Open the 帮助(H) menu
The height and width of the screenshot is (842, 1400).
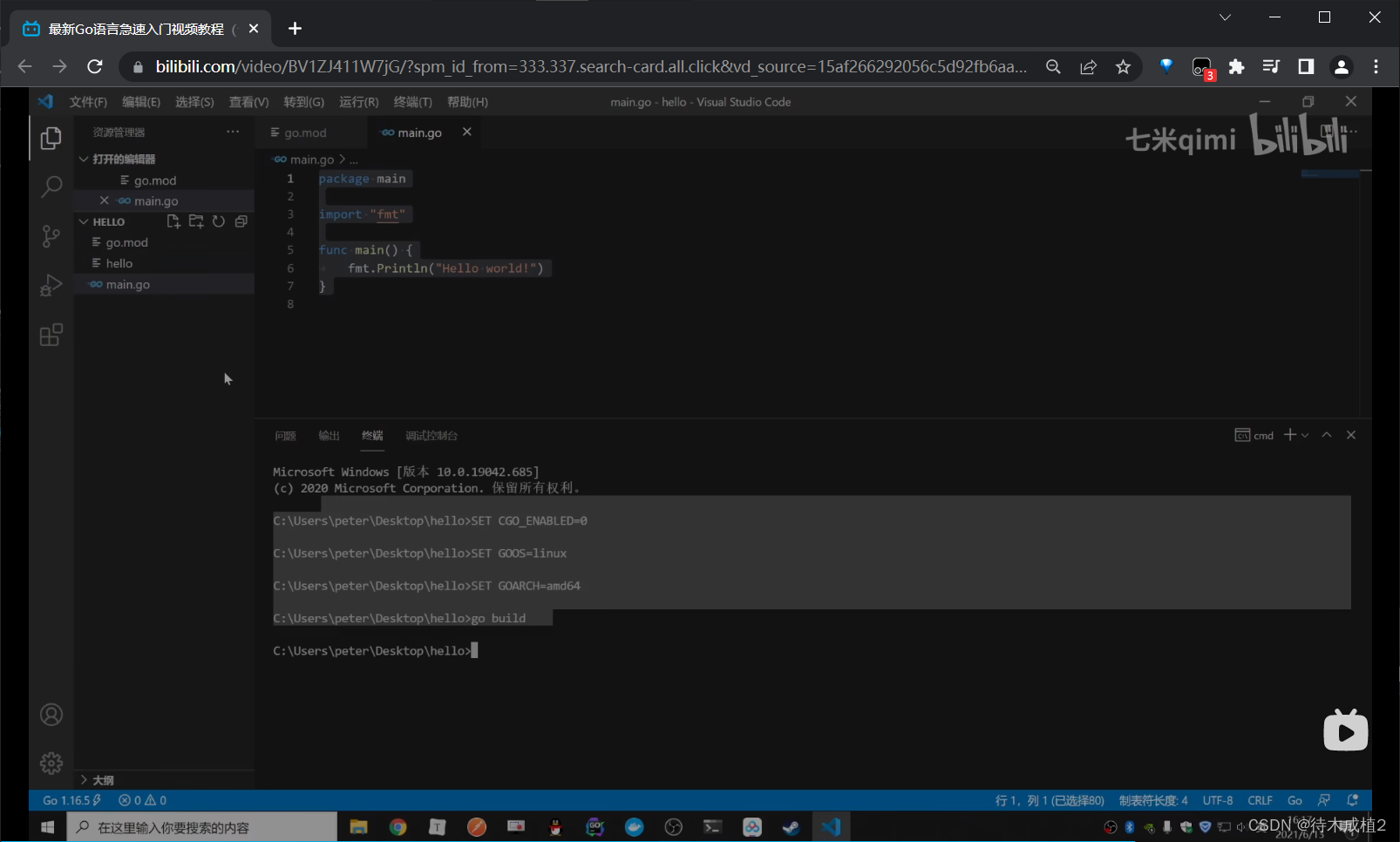(x=467, y=102)
